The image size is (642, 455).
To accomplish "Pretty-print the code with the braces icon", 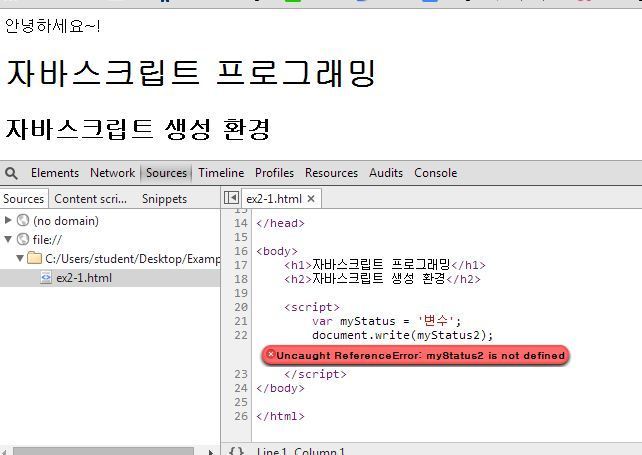I will (x=236, y=451).
